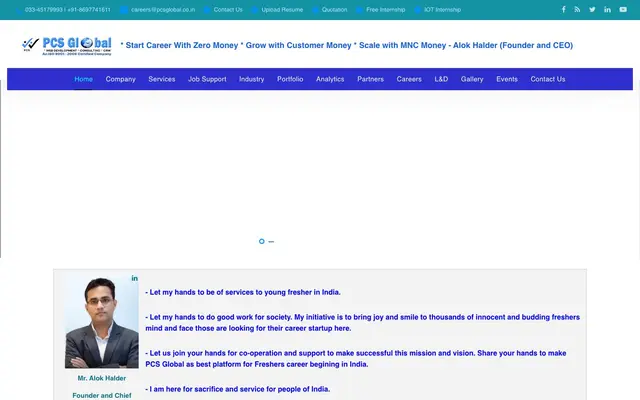The height and width of the screenshot is (400, 640).
Task: Open the IOT Internship link
Action: point(442,10)
